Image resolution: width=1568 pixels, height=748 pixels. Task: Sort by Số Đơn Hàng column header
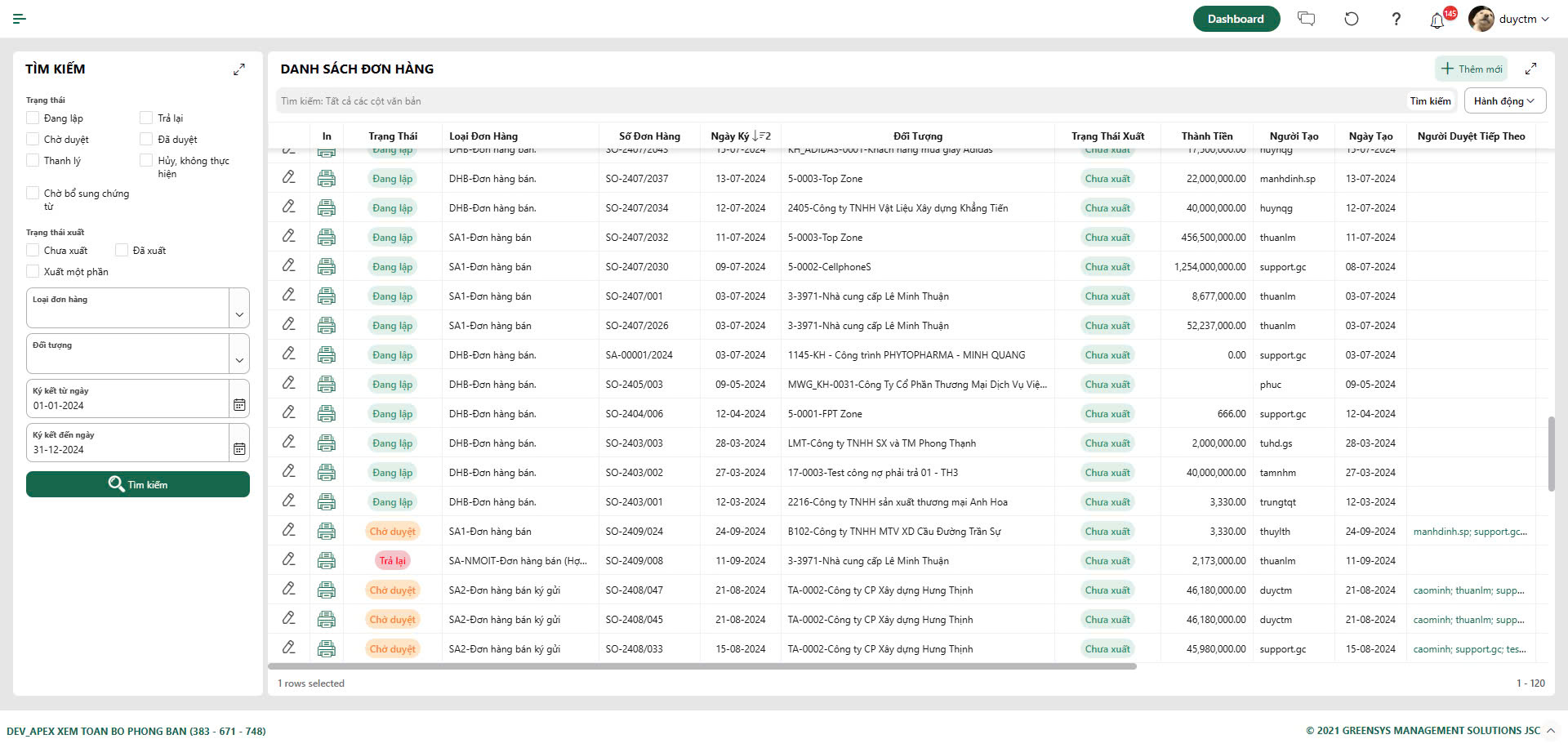pyautogui.click(x=649, y=136)
